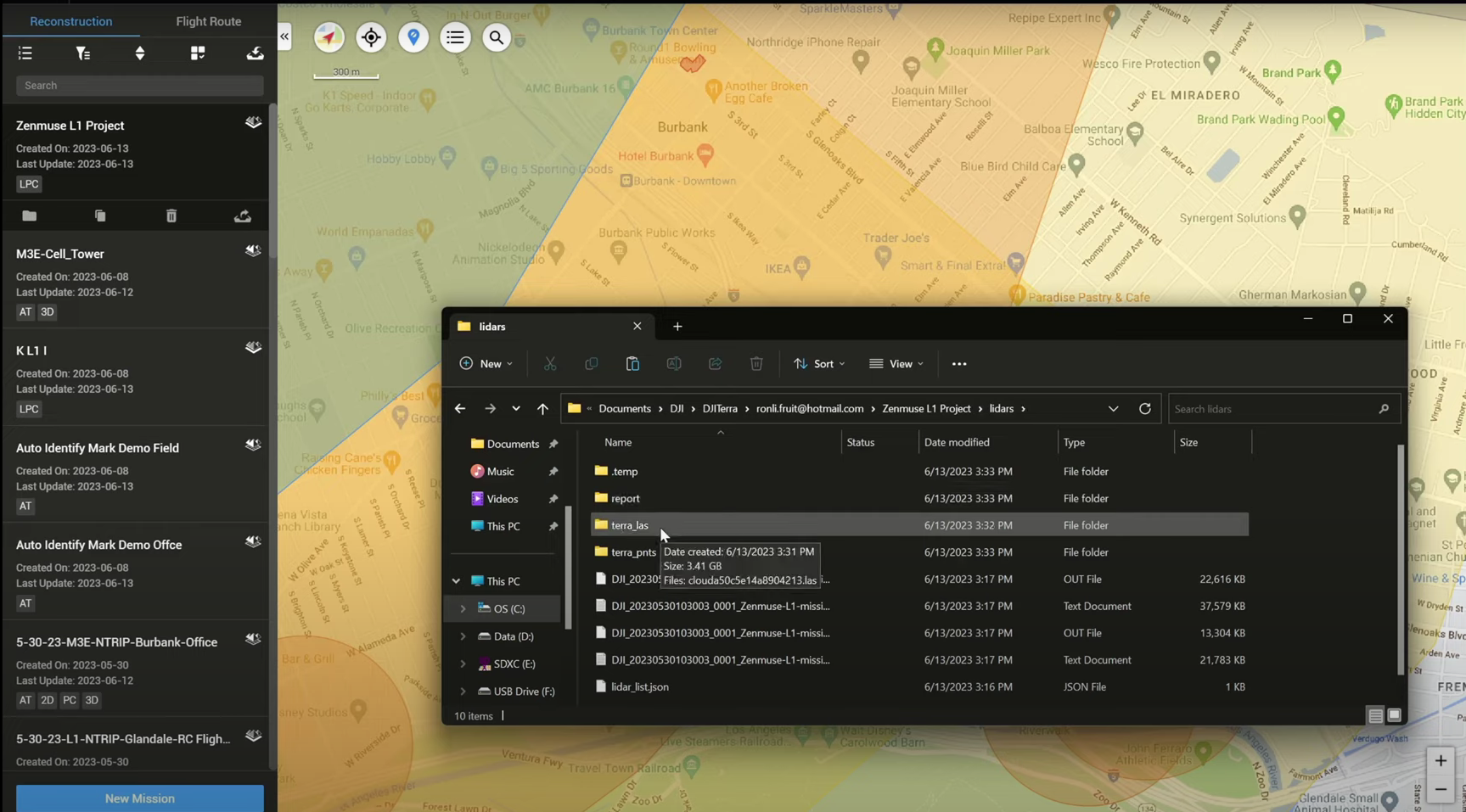
Task: Open the list view icon in Reconstruction panel
Action: point(25,53)
